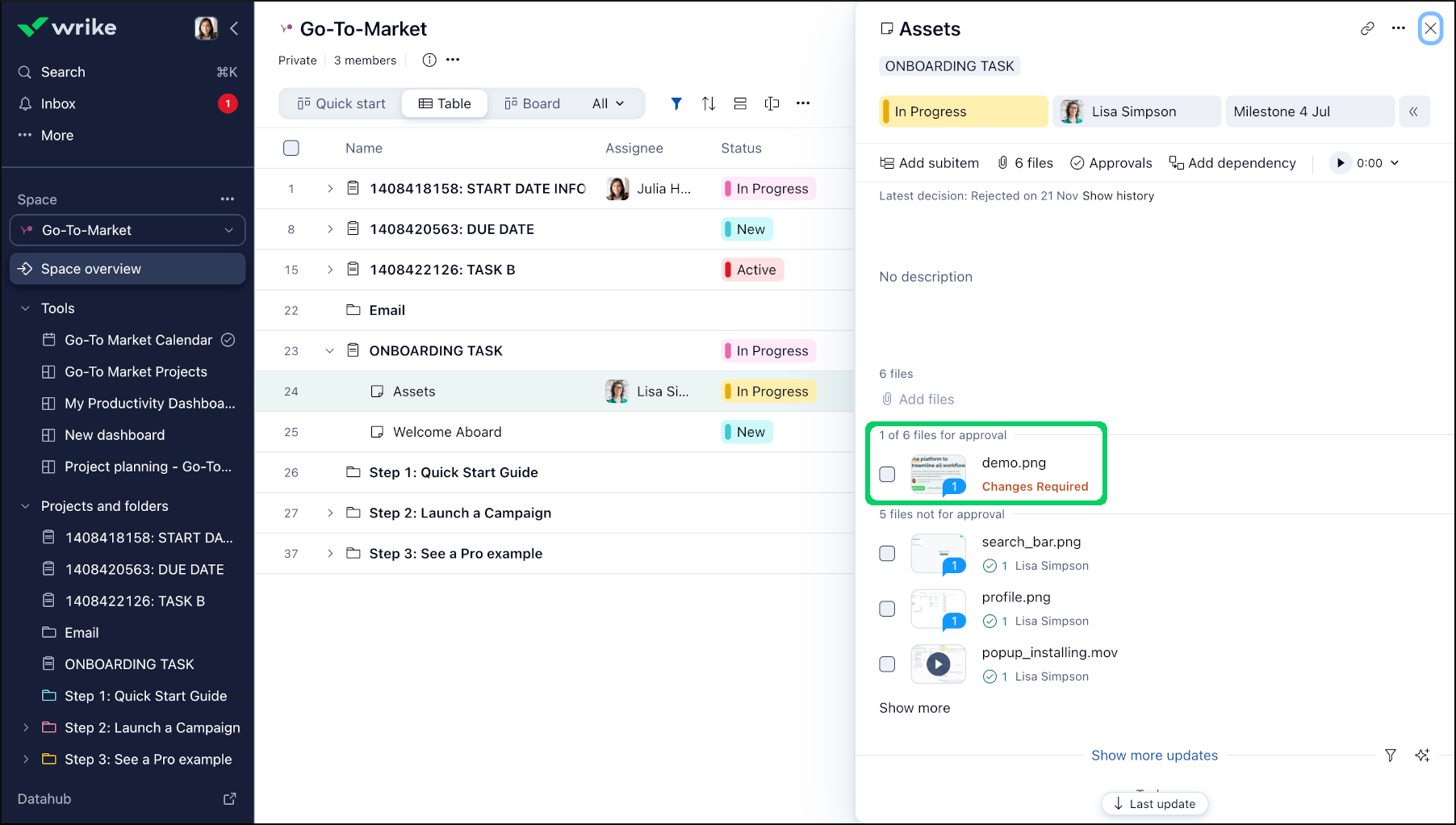Image resolution: width=1456 pixels, height=825 pixels.
Task: Click the Show more updates link
Action: tap(1154, 756)
